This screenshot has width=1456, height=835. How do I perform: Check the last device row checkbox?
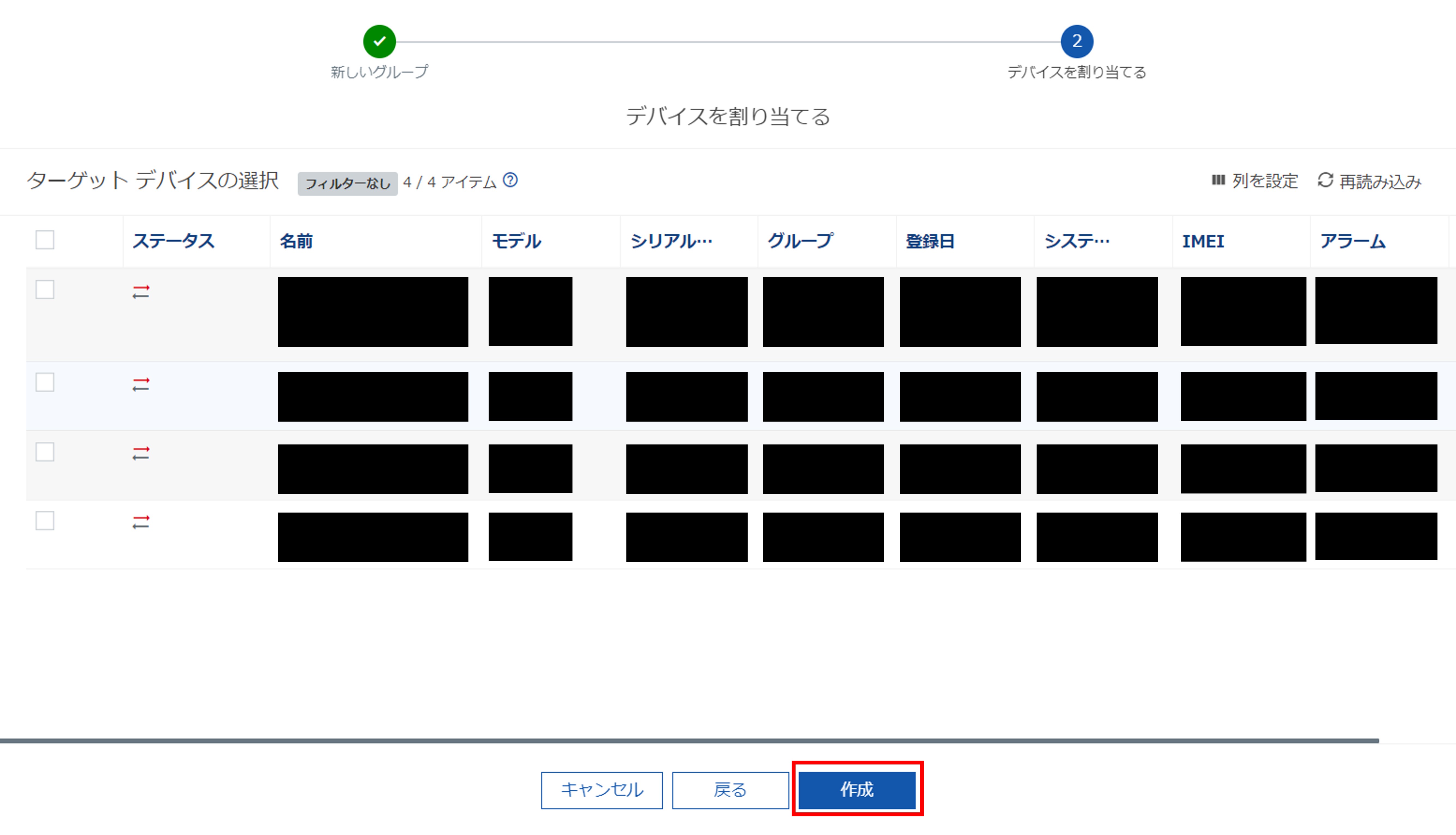click(45, 521)
